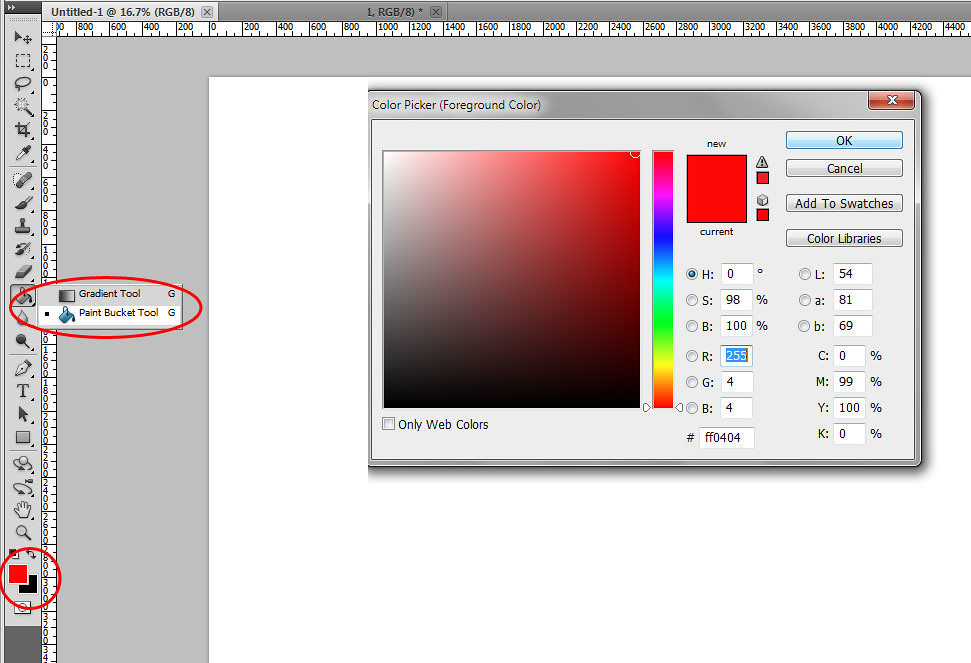
Task: Select the L lightness radio button
Action: 805,274
